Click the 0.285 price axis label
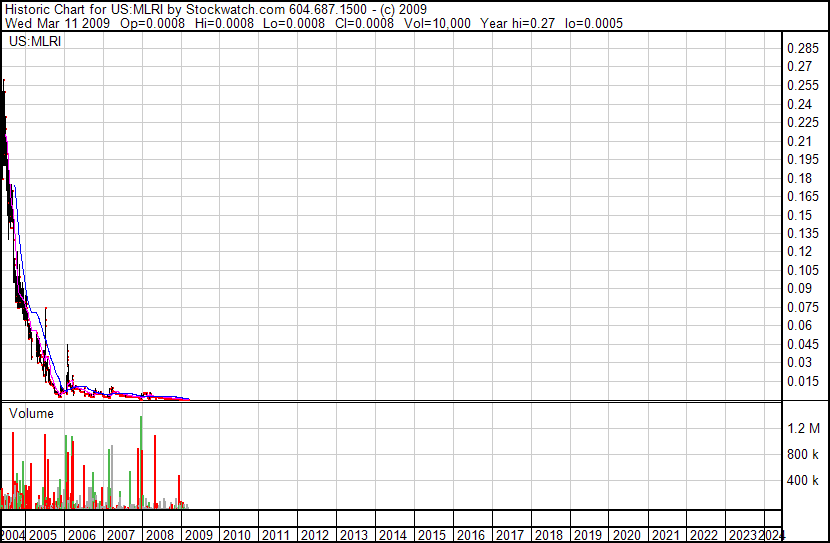830x543 pixels. click(x=803, y=49)
